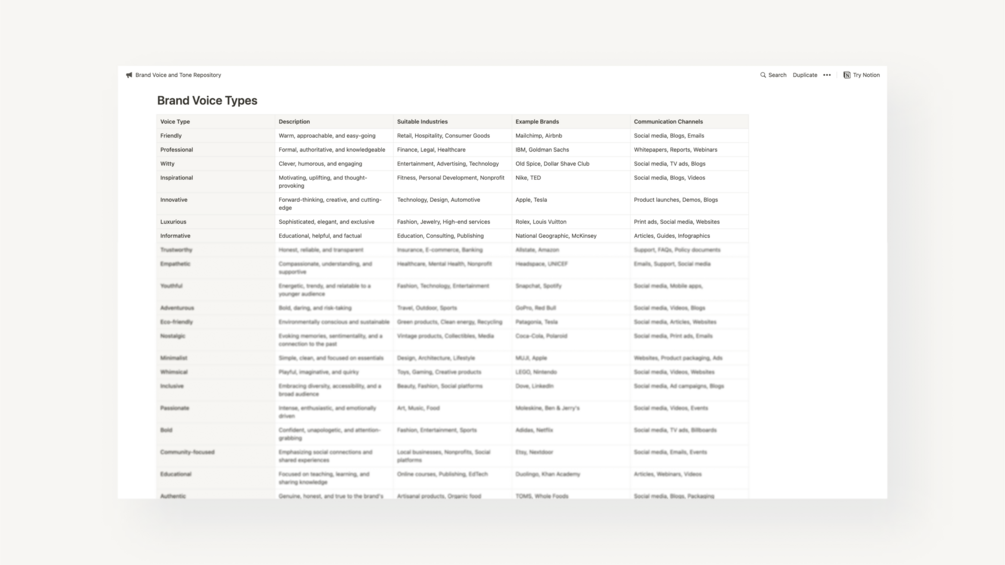The width and height of the screenshot is (1005, 565).
Task: Click 'Formal, authoritative, and knowledgeable' description
Action: [332, 150]
